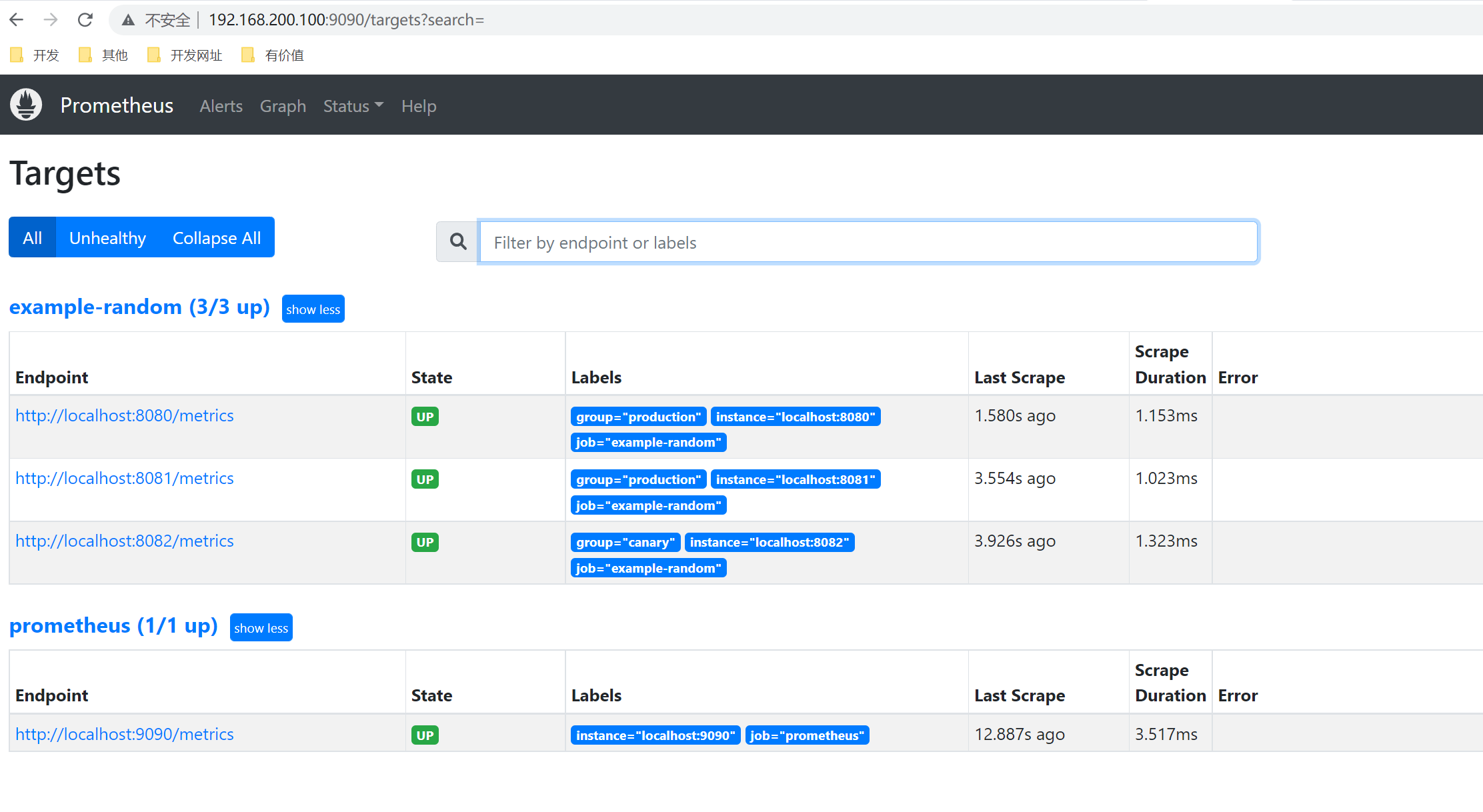Image resolution: width=1483 pixels, height=812 pixels.
Task: Click the 1.153ms scrape duration
Action: pyautogui.click(x=1166, y=415)
